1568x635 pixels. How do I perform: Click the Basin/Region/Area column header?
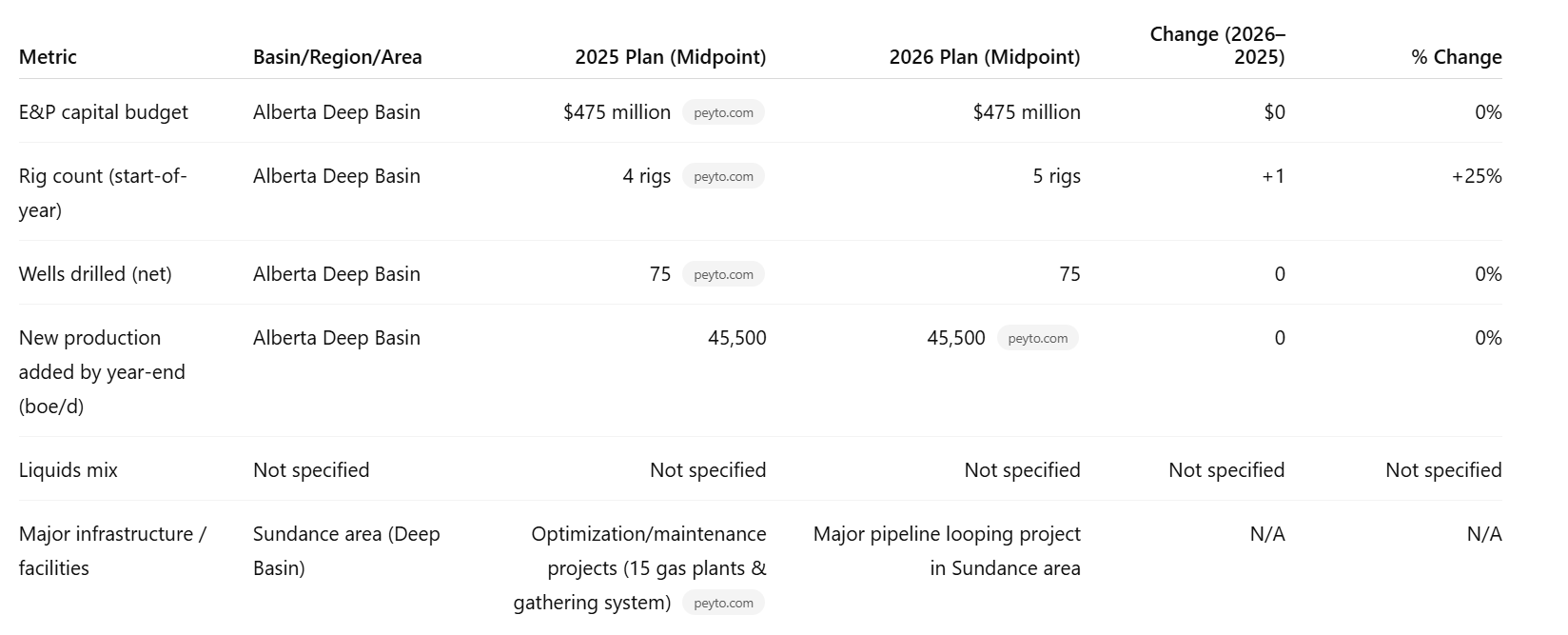(338, 57)
